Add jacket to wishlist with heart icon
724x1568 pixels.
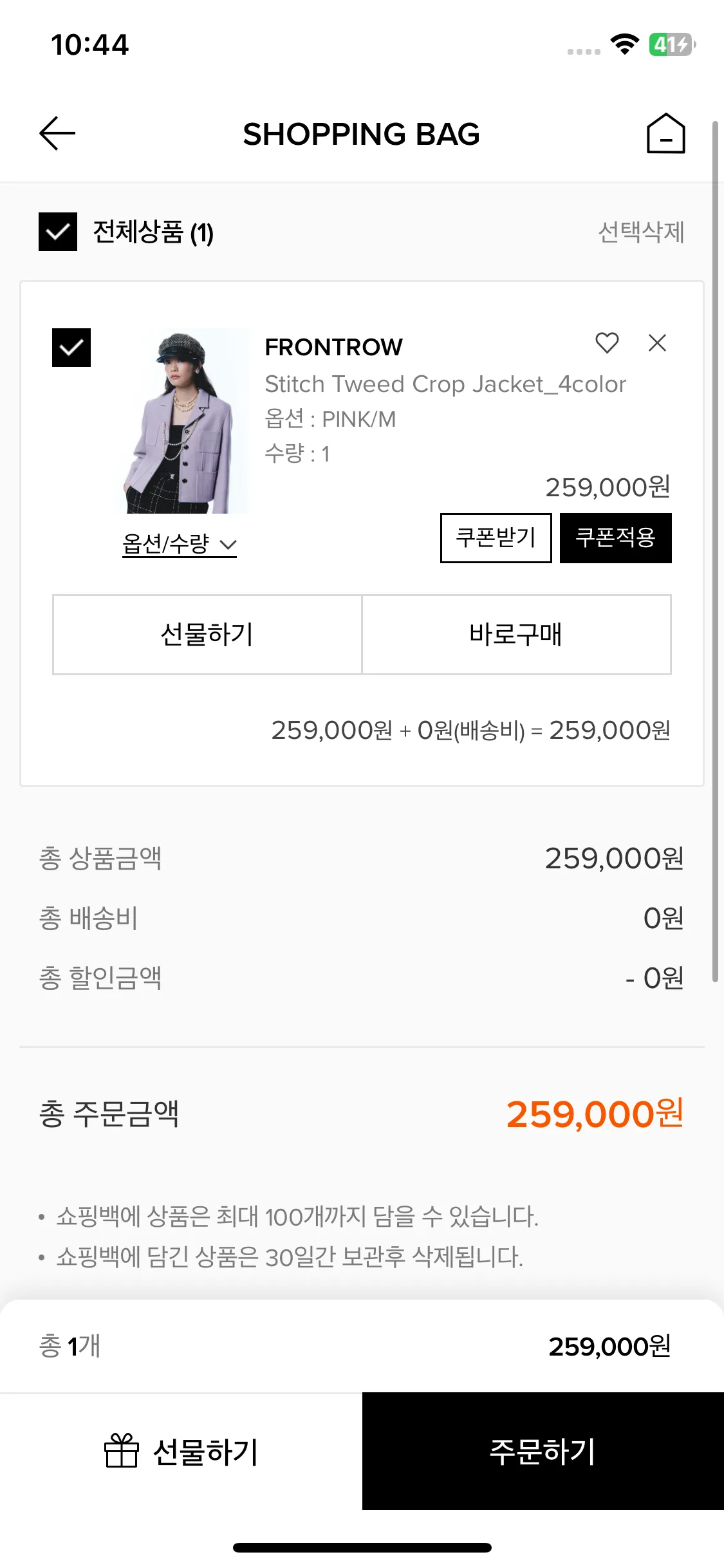(607, 342)
